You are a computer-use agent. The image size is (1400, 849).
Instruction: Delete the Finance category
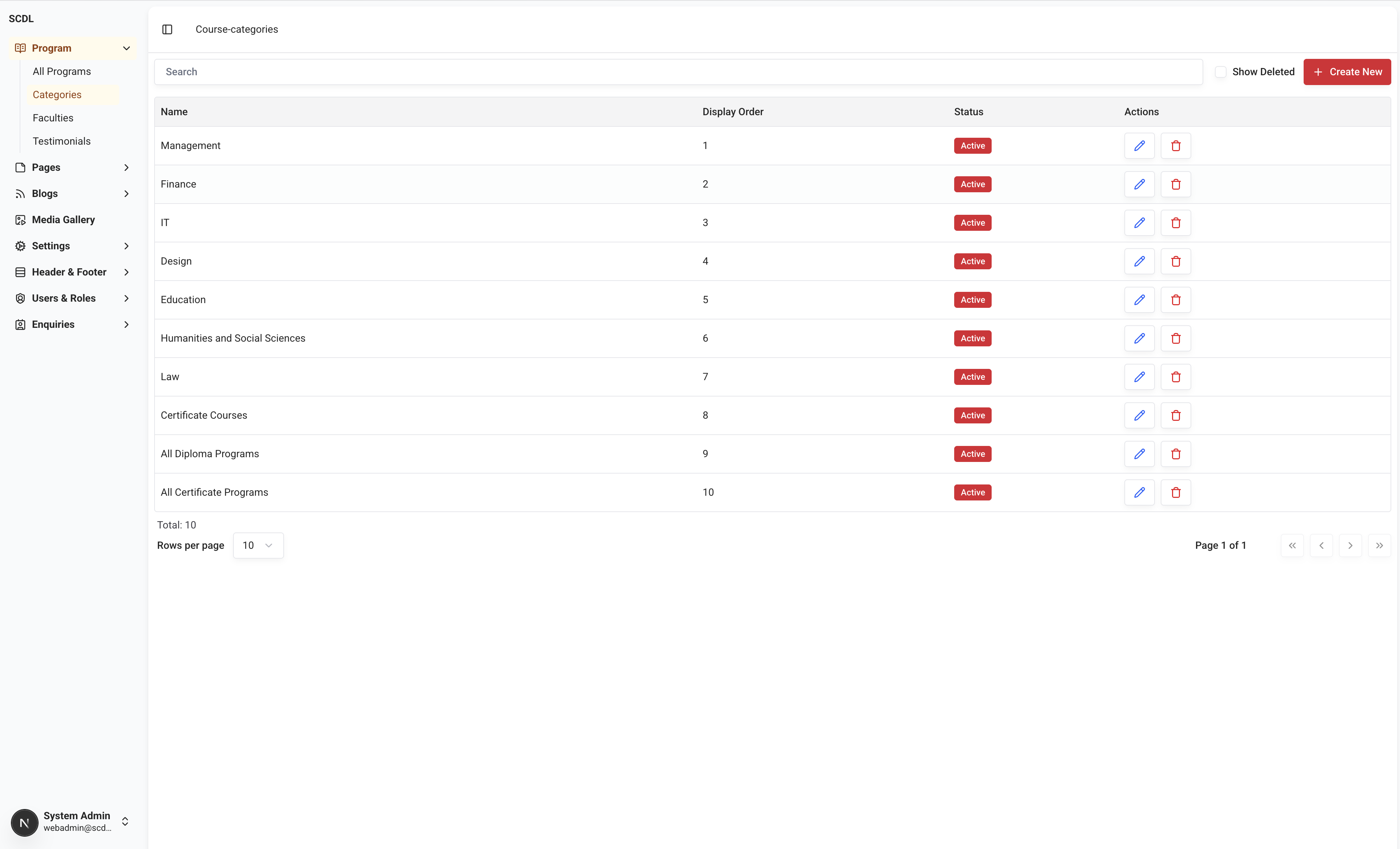[1176, 185]
